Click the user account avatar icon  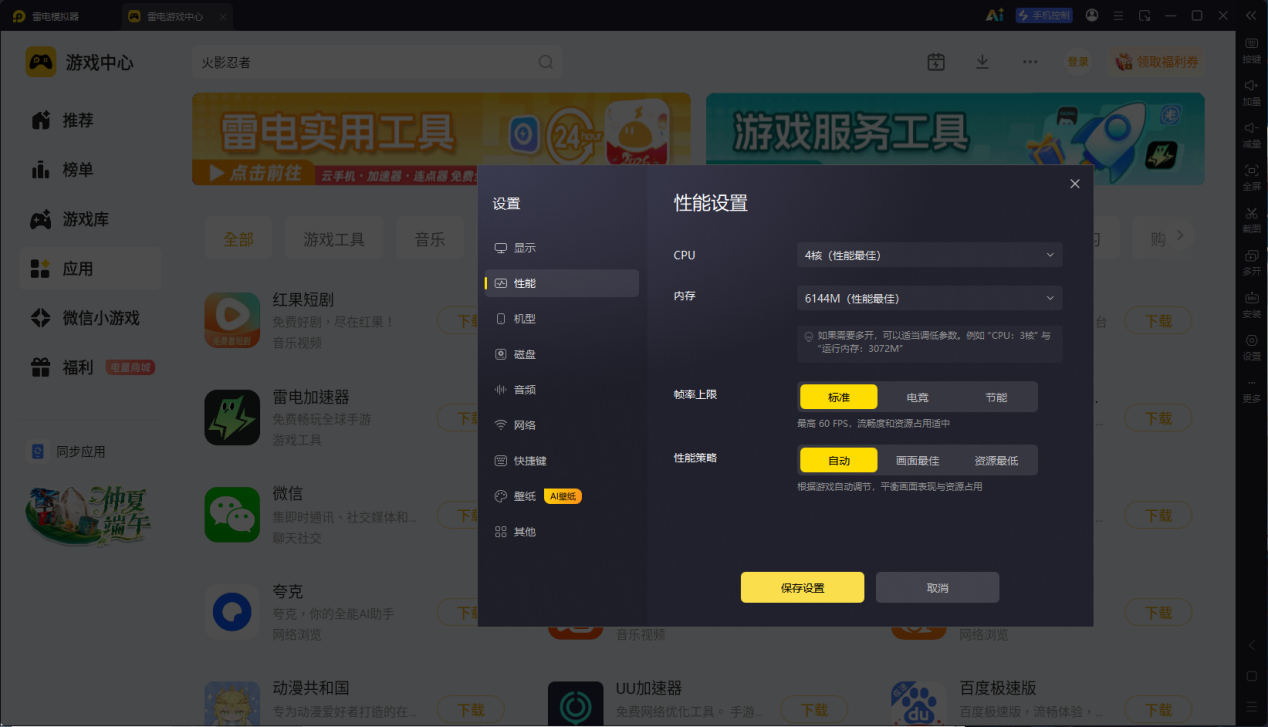pyautogui.click(x=1091, y=15)
